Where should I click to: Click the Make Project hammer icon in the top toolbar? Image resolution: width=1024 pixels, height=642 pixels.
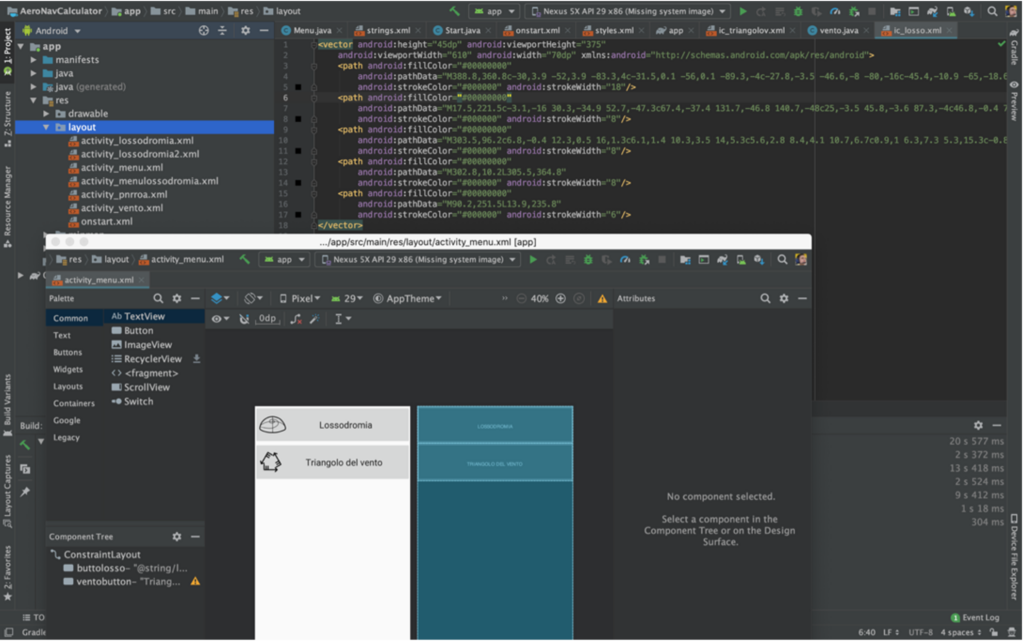pos(455,11)
